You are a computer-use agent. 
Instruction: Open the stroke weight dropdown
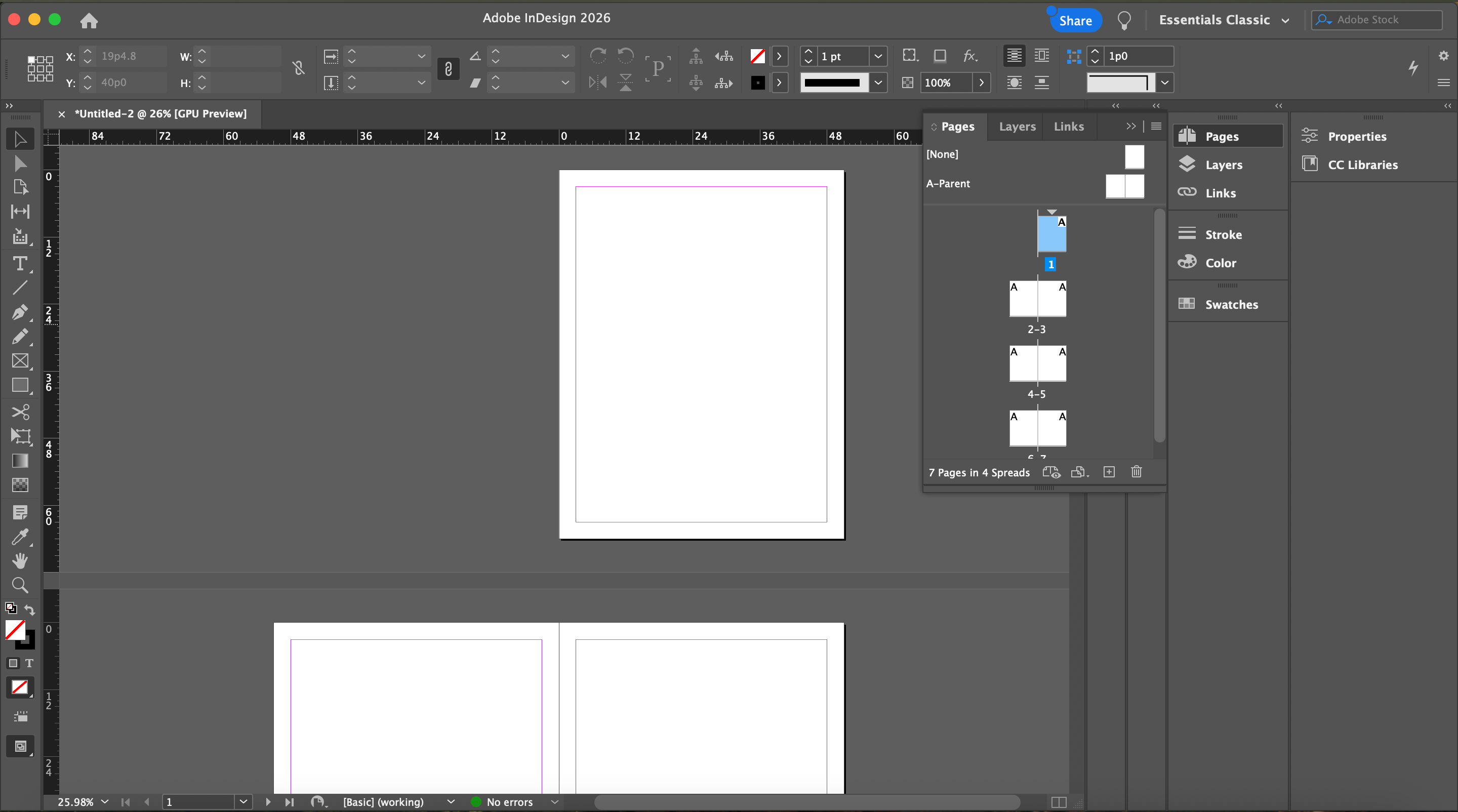[878, 56]
